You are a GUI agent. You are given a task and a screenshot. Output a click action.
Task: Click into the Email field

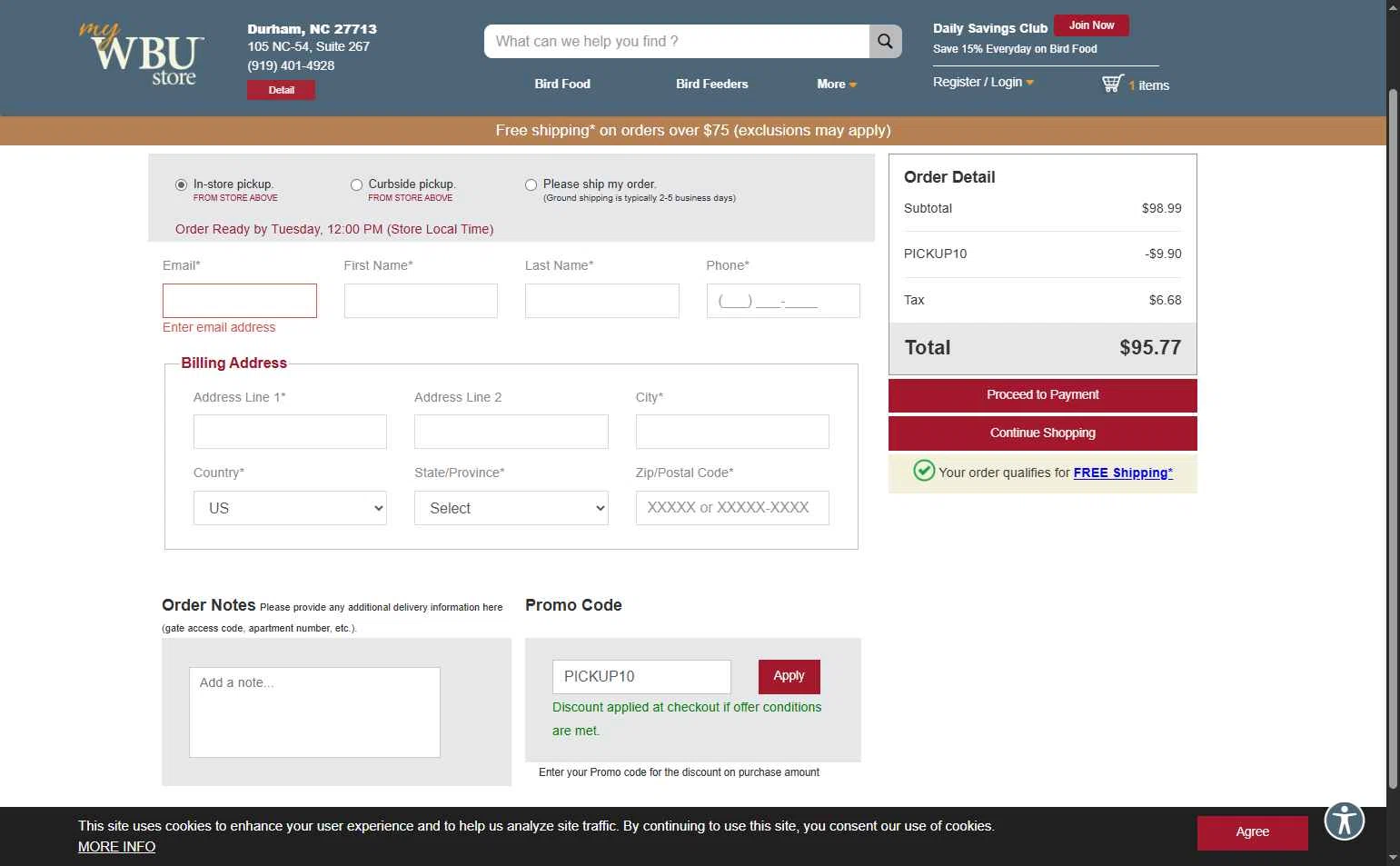(x=240, y=301)
